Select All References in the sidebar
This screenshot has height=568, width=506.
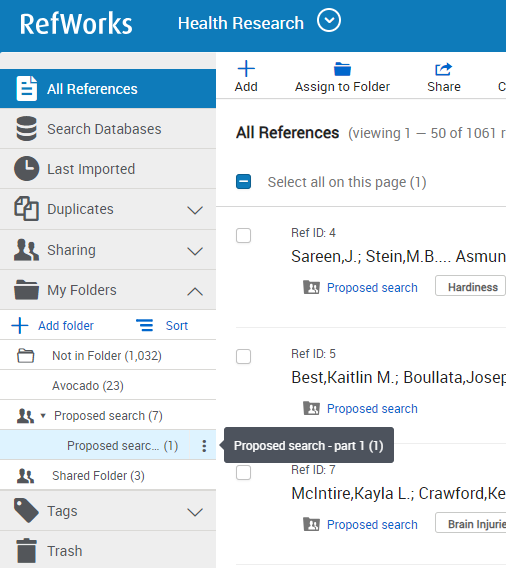tap(108, 89)
